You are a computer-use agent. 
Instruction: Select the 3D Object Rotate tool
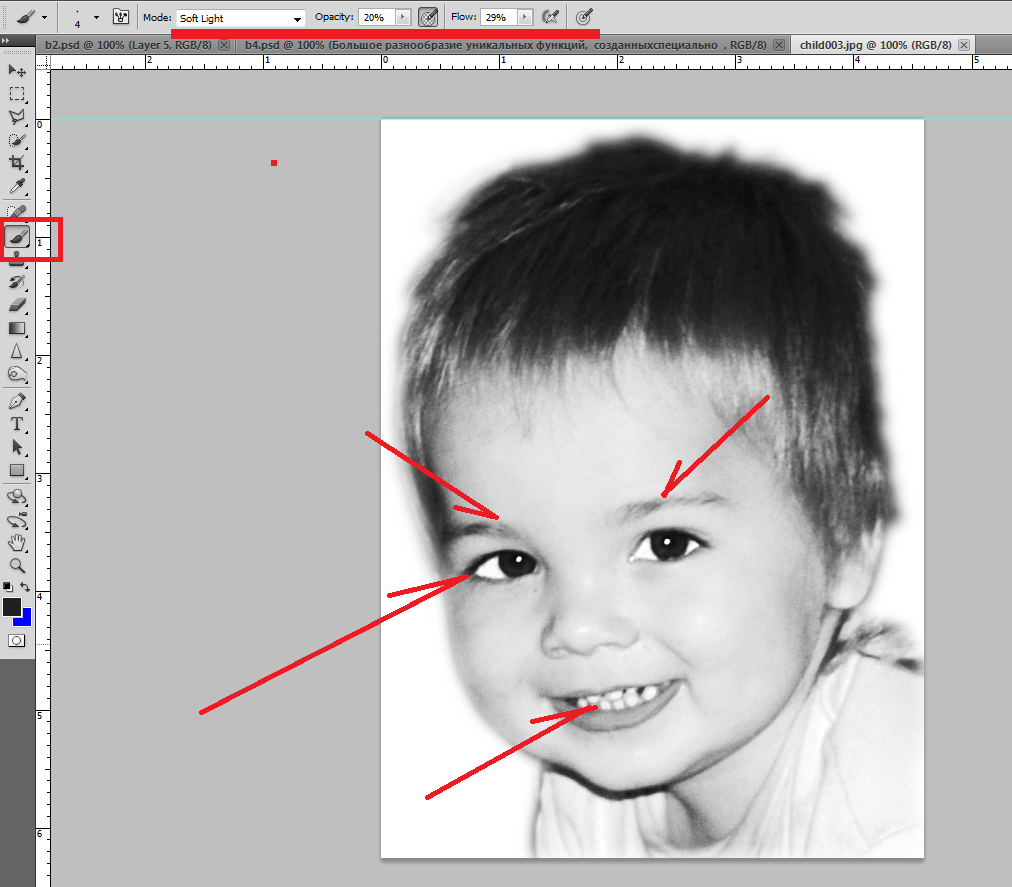(17, 496)
